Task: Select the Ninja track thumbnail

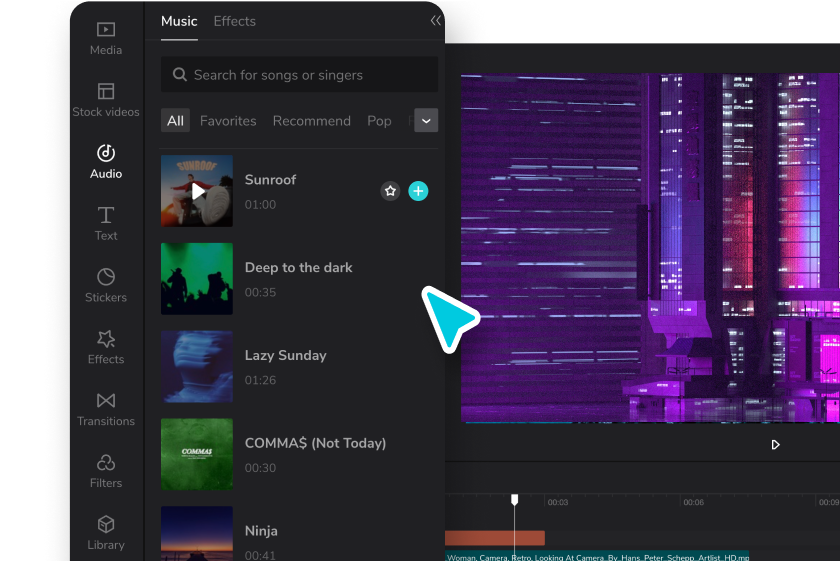Action: click(197, 534)
